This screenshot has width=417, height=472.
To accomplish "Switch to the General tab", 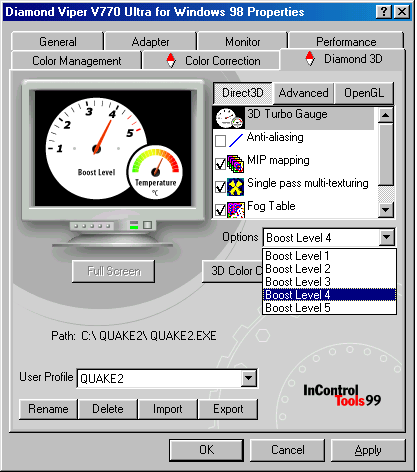I will point(58,42).
